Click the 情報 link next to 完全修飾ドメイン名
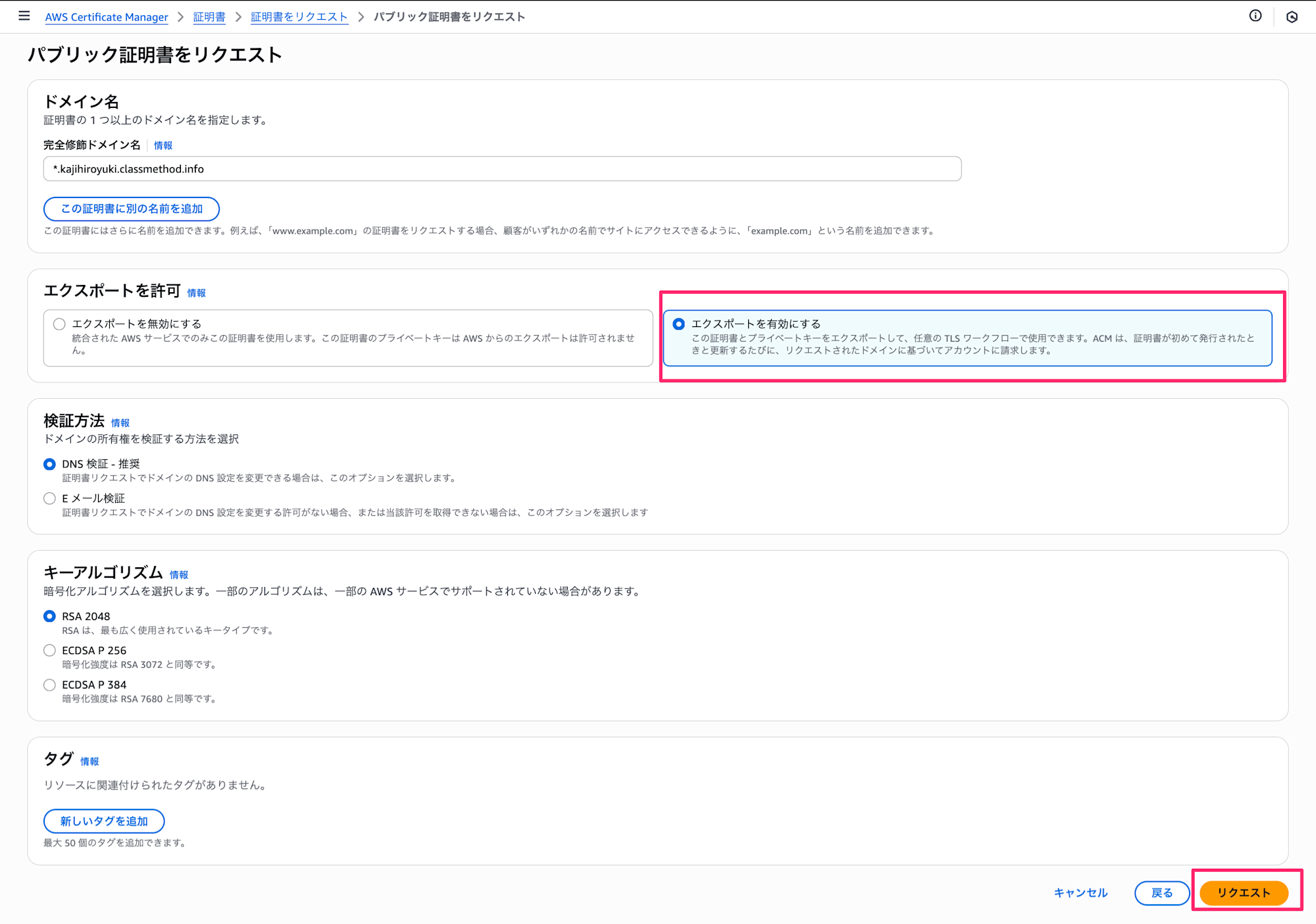1316x924 pixels. click(163, 145)
